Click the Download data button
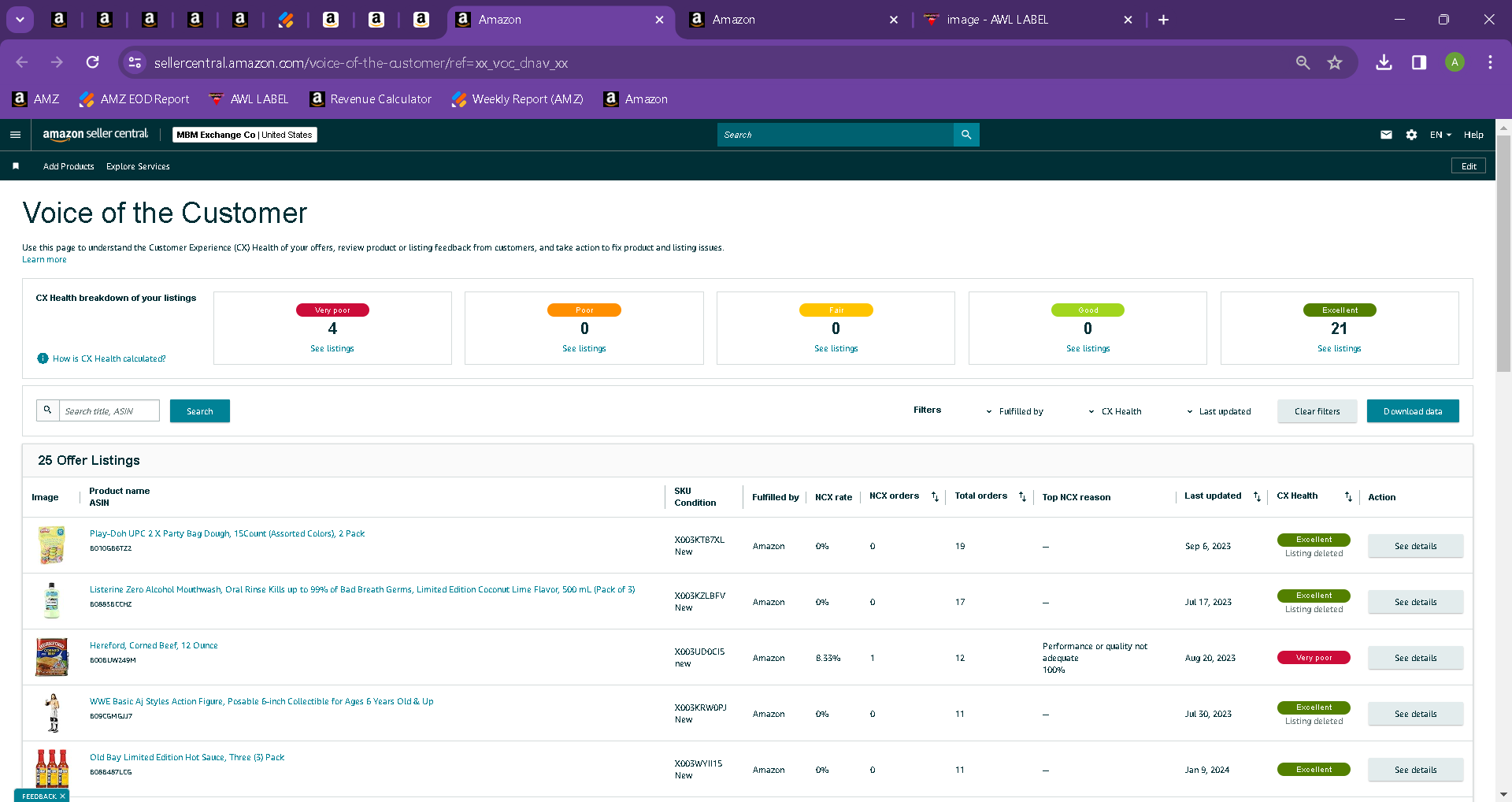 [1413, 411]
